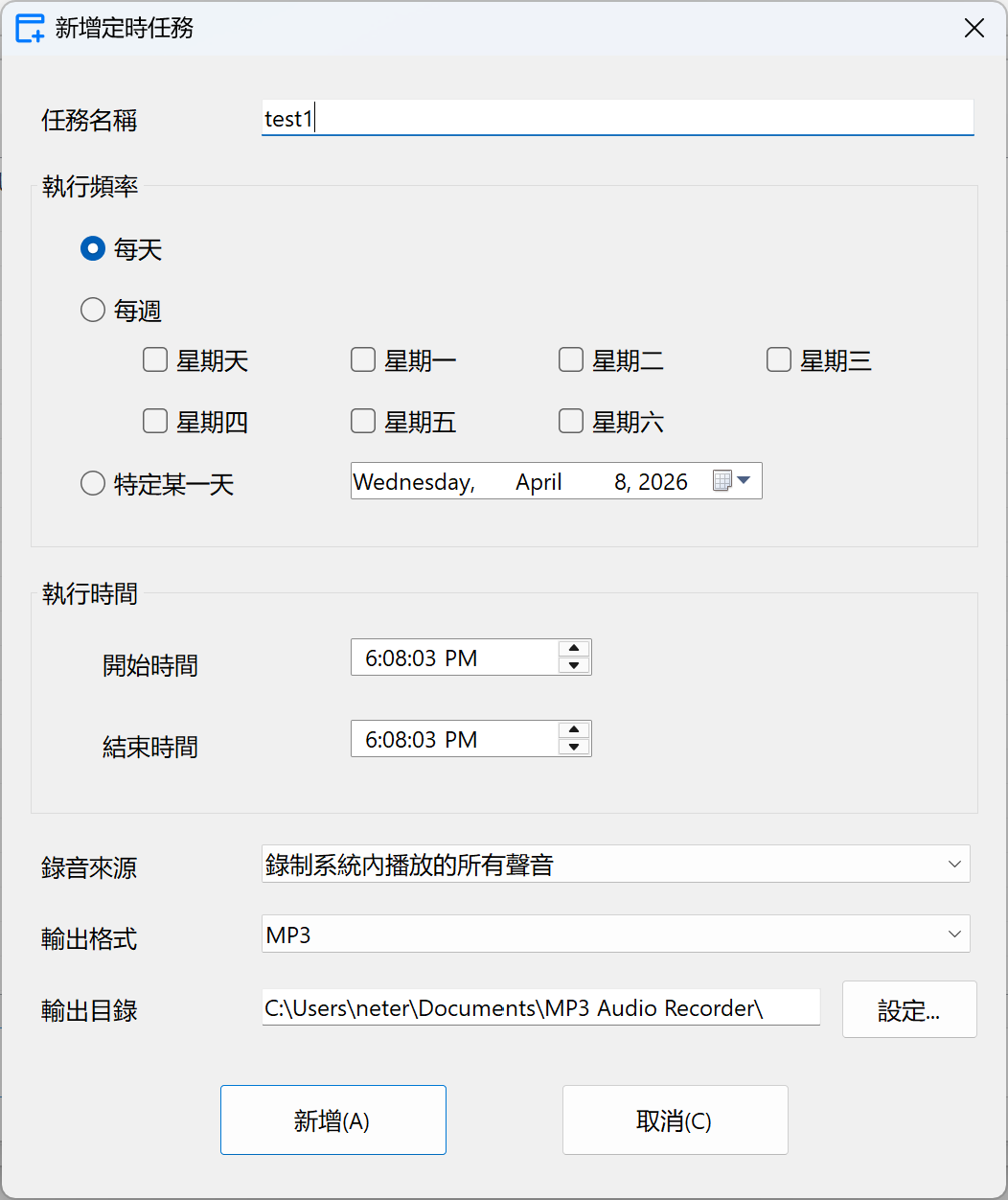Click the 設定... button
The width and height of the screenshot is (1008, 1200).
909,1009
